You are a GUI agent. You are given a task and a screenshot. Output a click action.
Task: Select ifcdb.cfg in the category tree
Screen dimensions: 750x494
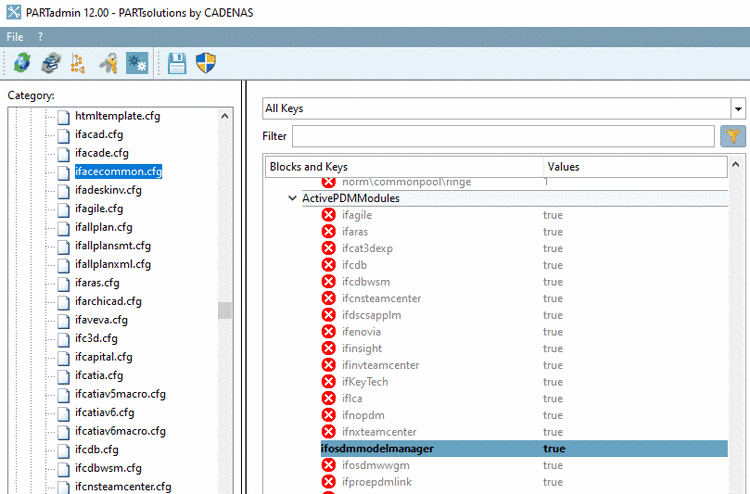coord(97,450)
